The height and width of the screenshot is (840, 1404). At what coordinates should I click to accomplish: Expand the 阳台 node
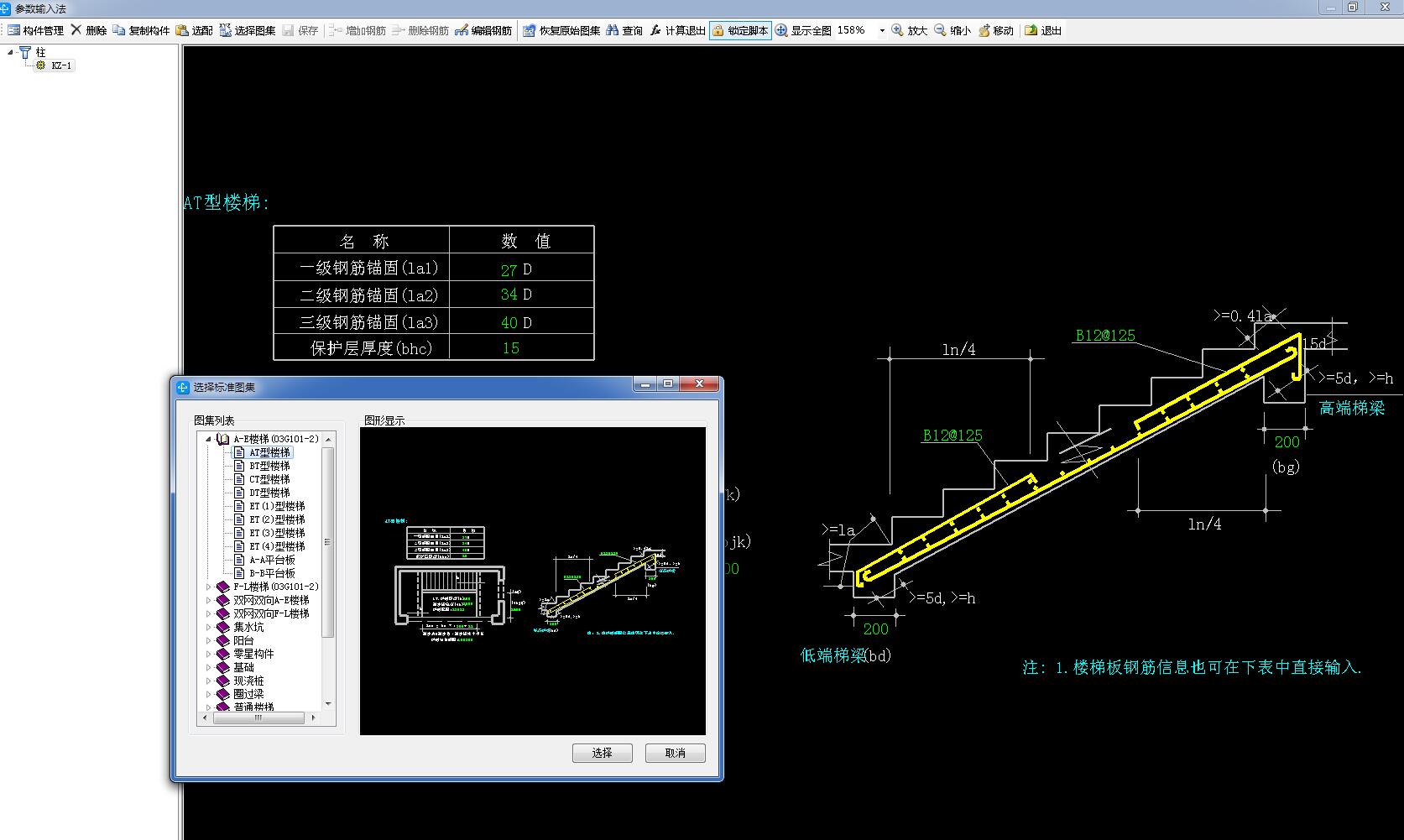point(209,640)
